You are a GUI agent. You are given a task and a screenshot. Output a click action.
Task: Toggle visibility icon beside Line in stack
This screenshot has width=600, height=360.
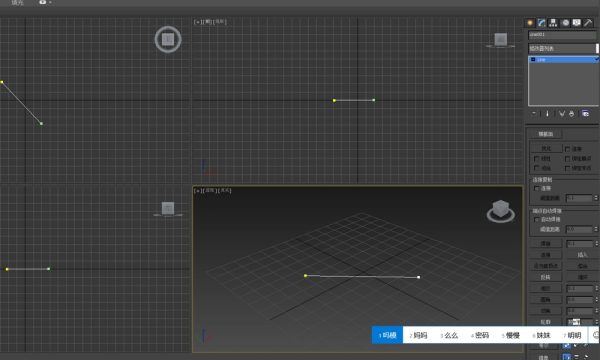(533, 60)
